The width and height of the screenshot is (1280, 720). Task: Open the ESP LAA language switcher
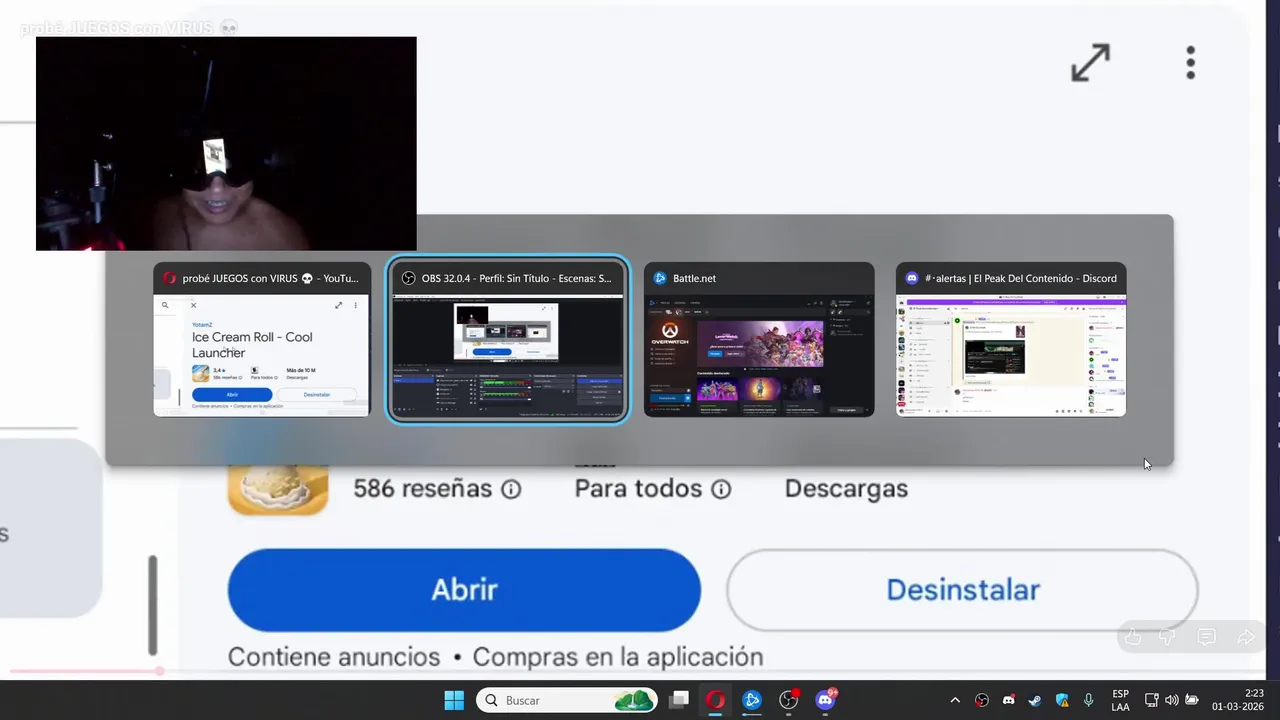point(1120,700)
